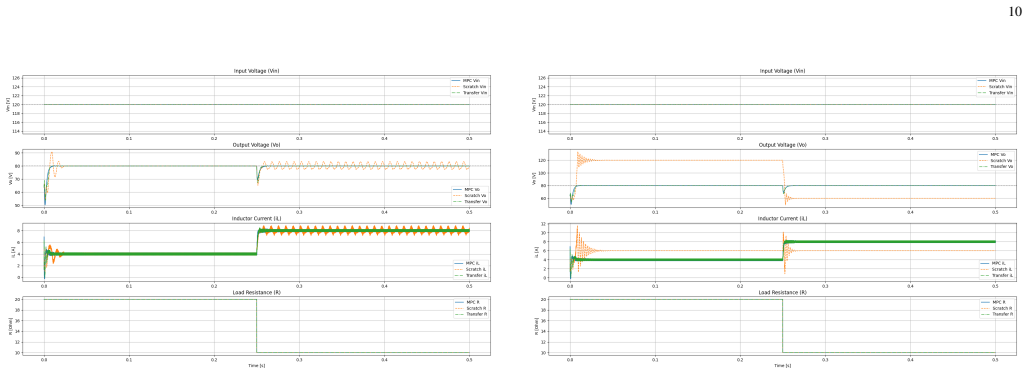Click "Vin [V]" y-axis label in left figure
Image resolution: width=1028 pixels, height=374 pixels.
(8, 104)
